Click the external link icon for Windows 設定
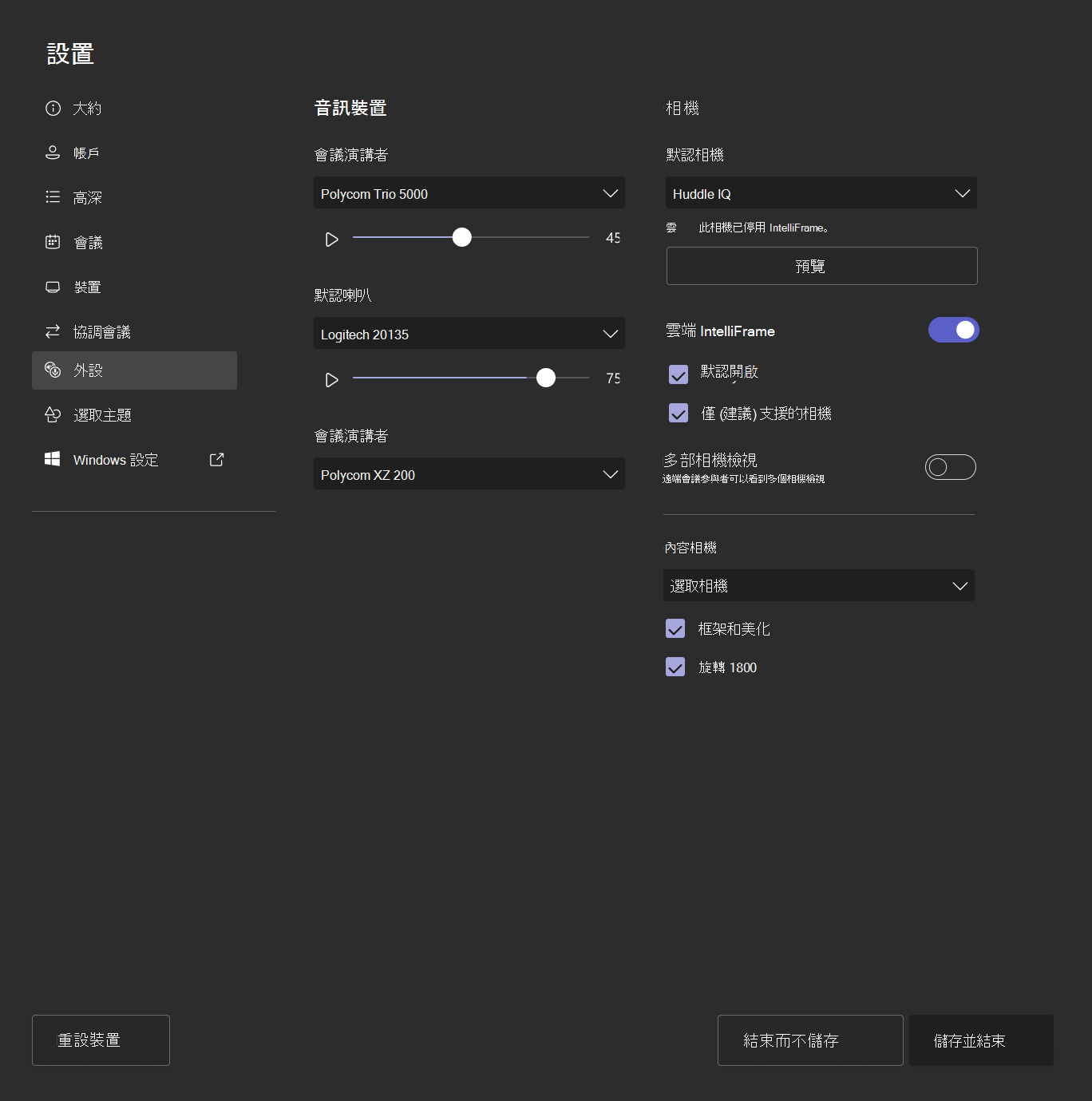1092x1101 pixels. point(216,460)
